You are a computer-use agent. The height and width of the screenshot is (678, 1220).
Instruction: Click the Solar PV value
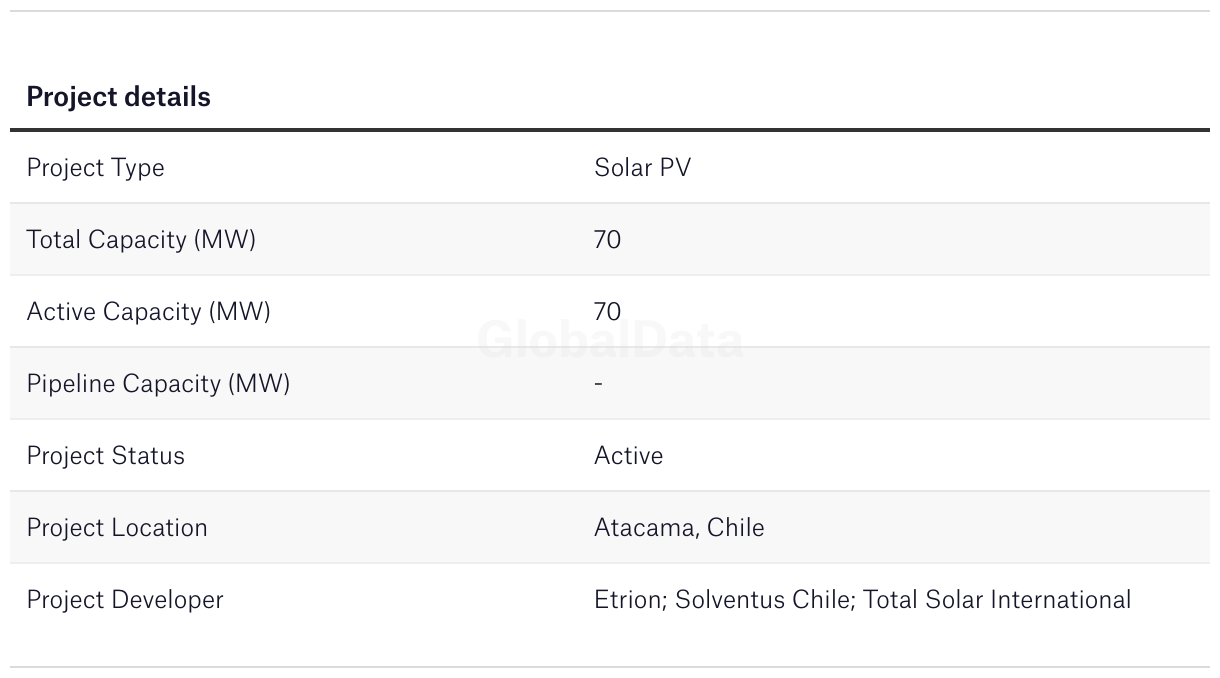click(642, 168)
